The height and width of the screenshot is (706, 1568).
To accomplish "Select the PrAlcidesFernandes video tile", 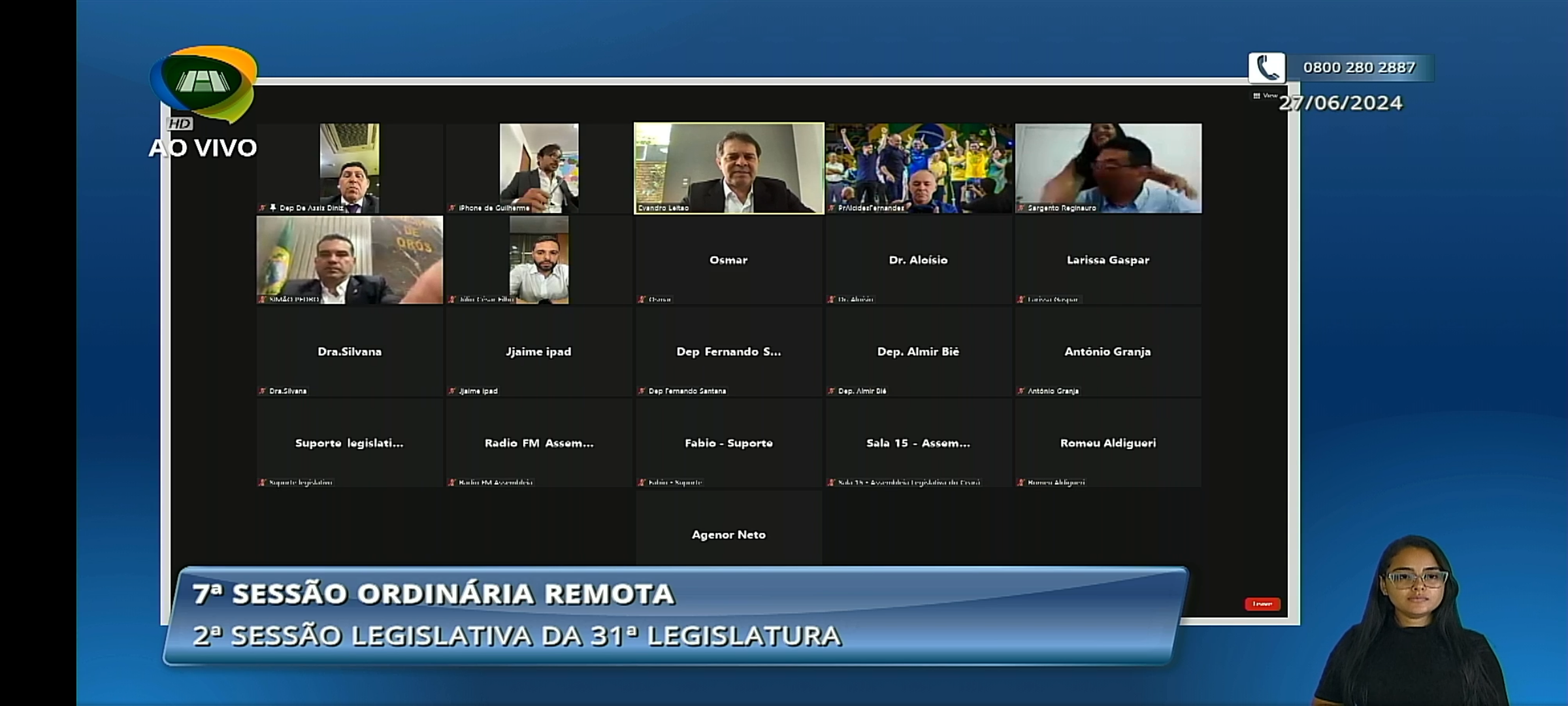I will (918, 168).
